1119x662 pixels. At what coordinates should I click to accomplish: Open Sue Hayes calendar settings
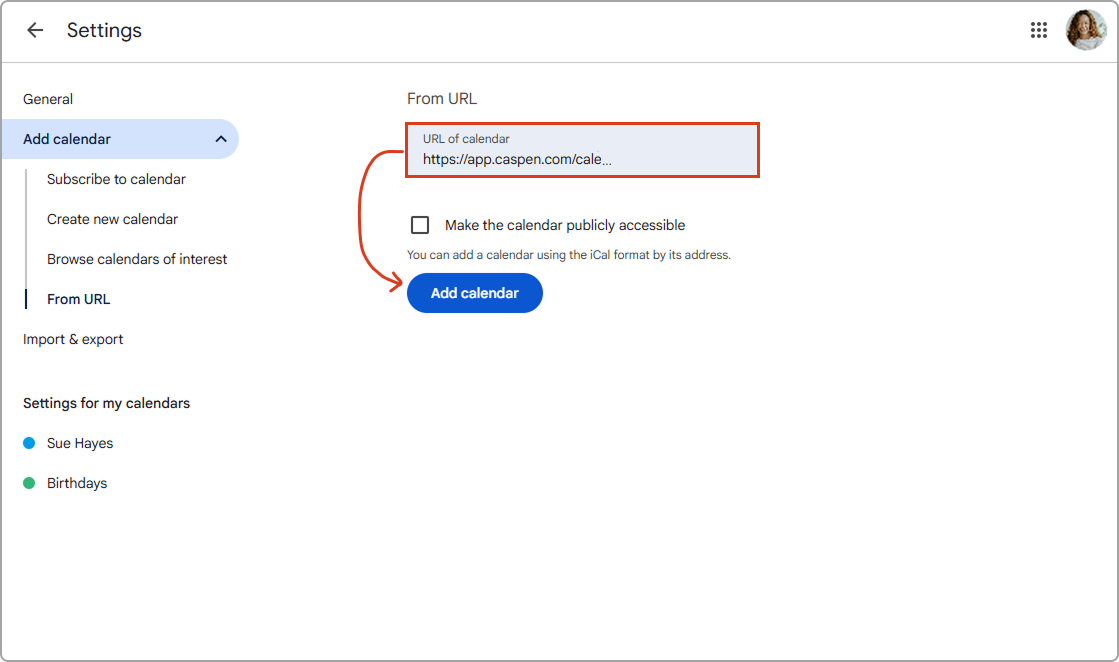click(x=80, y=443)
